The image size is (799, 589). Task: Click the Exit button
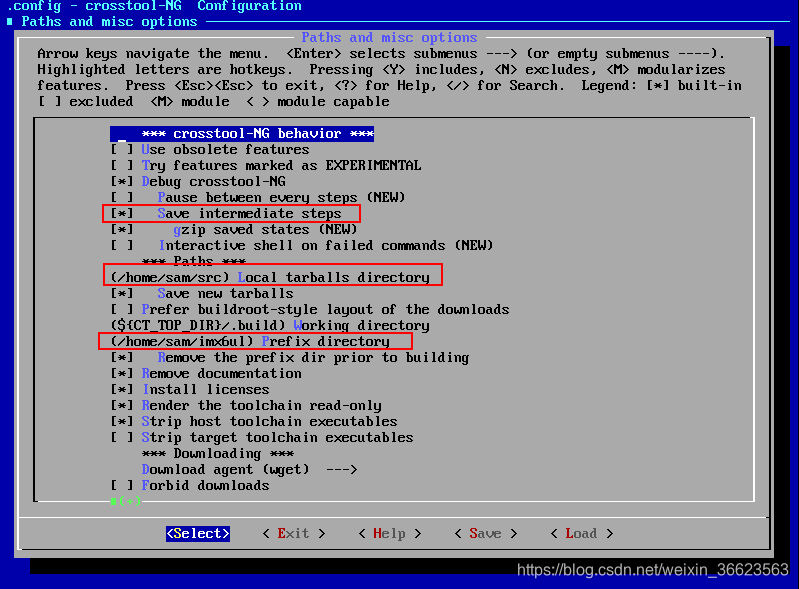(294, 533)
